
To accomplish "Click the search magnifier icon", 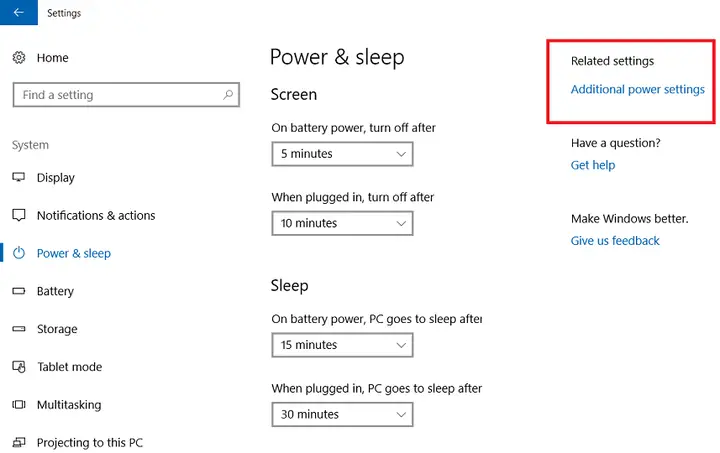I will point(228,95).
